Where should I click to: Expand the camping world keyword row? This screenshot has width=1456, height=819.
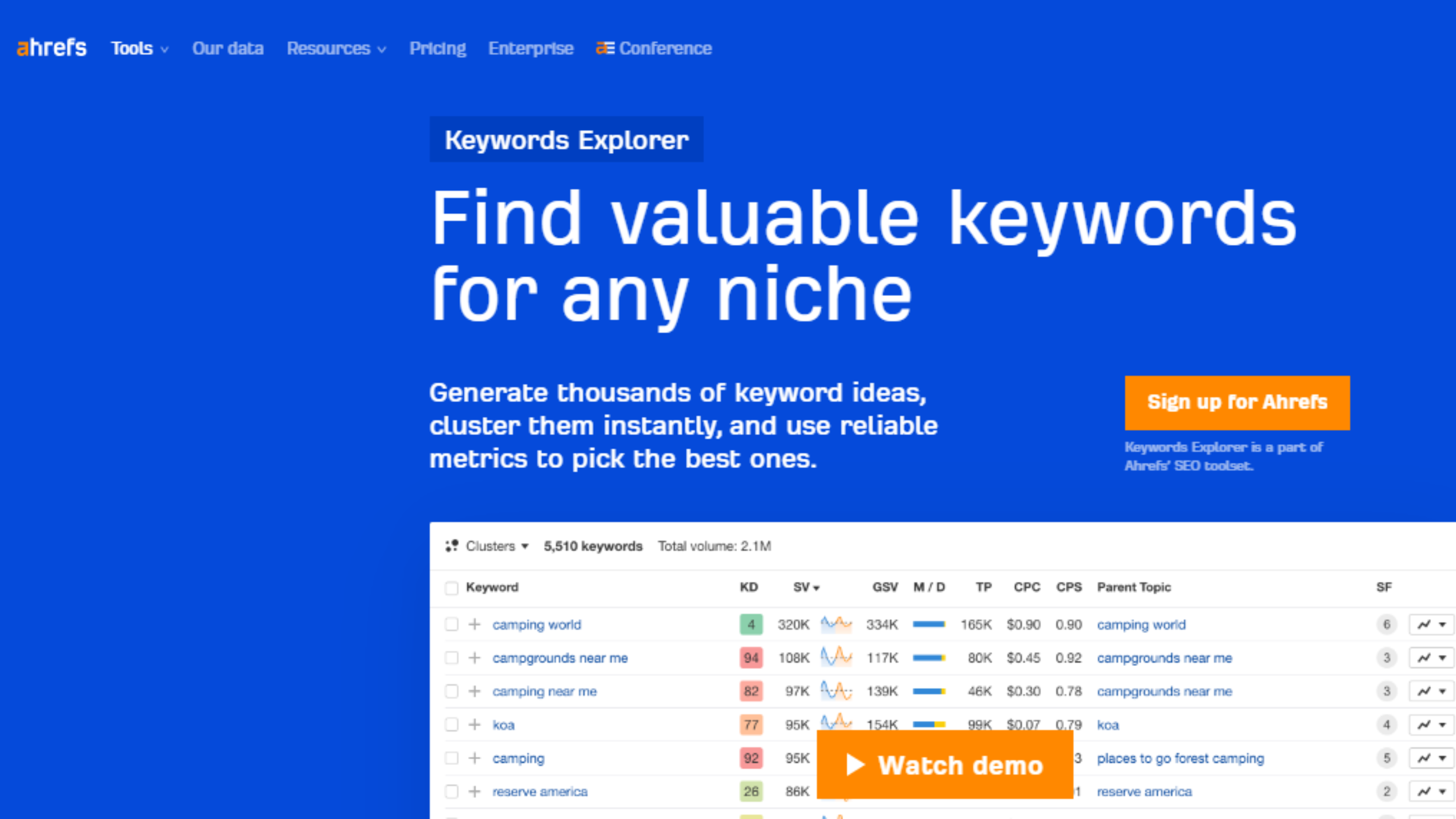473,624
